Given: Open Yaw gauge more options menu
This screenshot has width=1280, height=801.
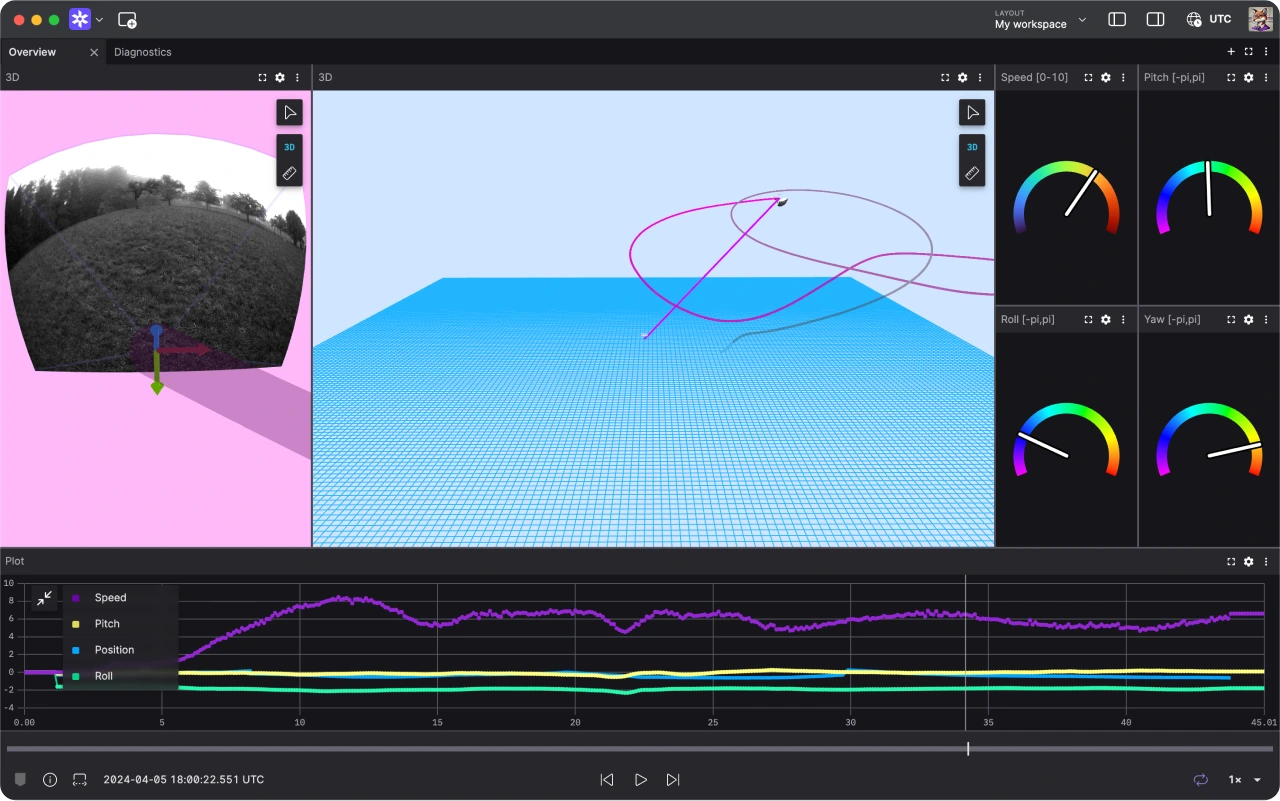Looking at the screenshot, I should [1266, 319].
